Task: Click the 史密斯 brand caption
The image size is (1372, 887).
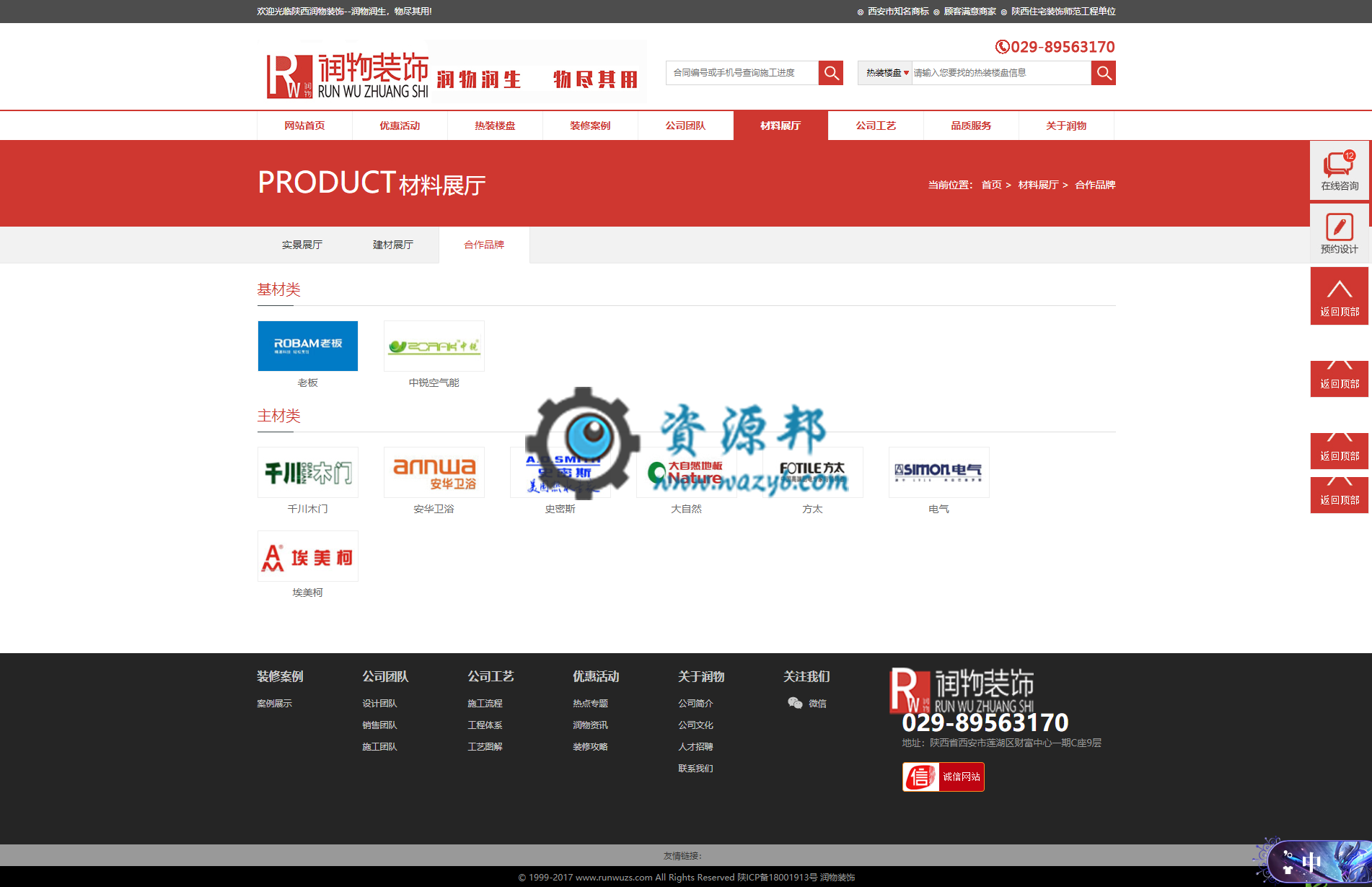Action: [x=560, y=509]
